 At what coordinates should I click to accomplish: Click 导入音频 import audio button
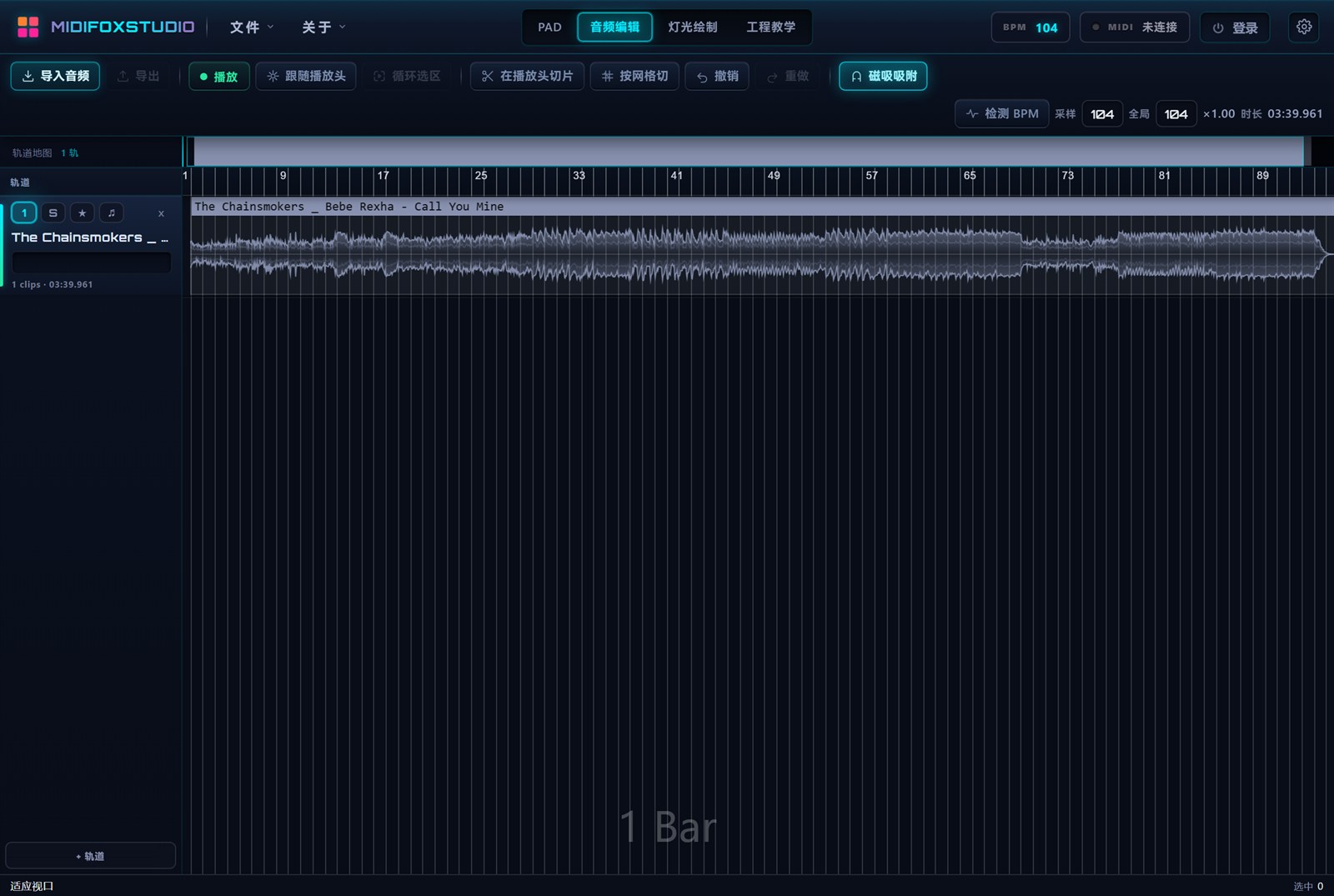(56, 76)
